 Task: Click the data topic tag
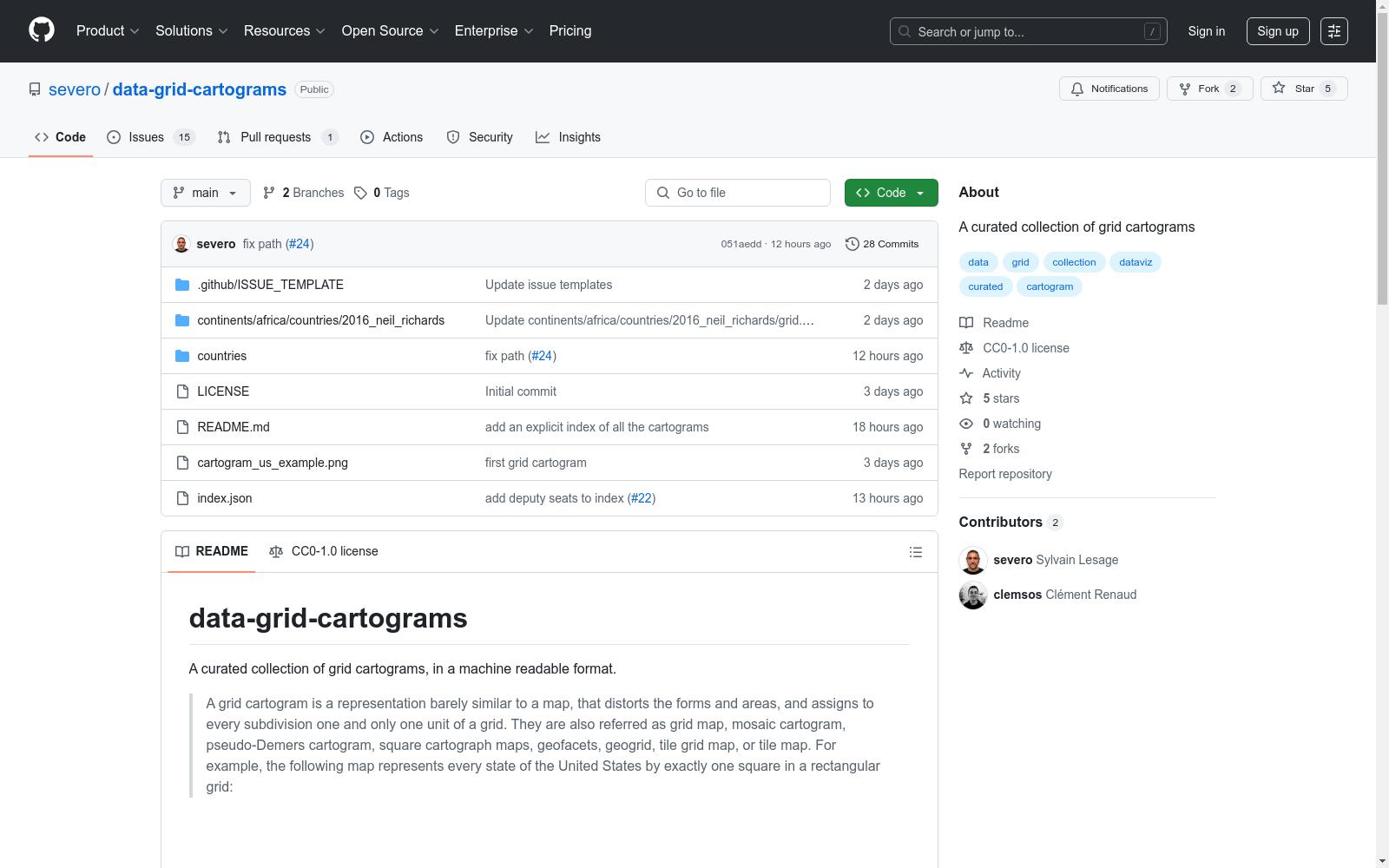(x=978, y=262)
